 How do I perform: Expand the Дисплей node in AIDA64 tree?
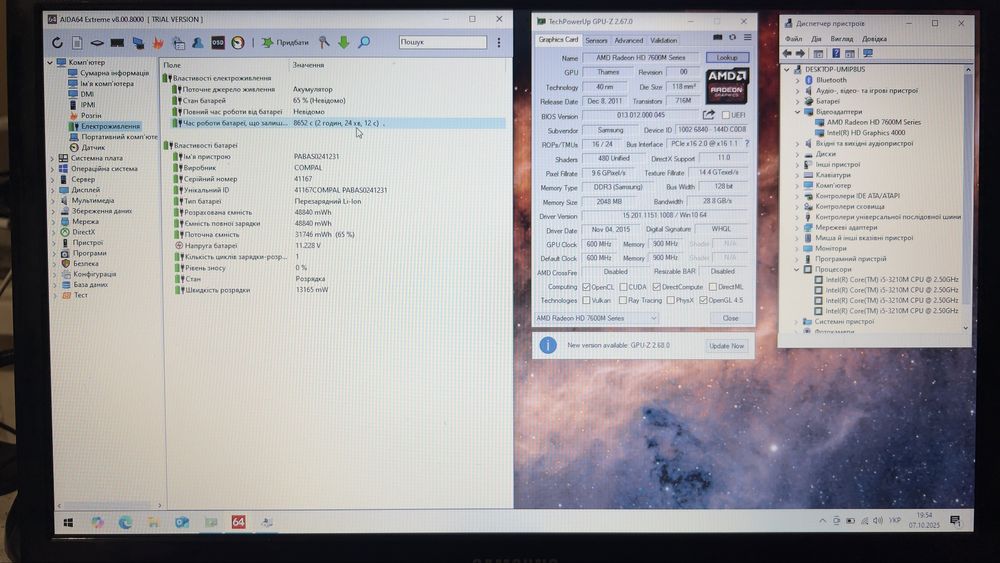(x=53, y=190)
